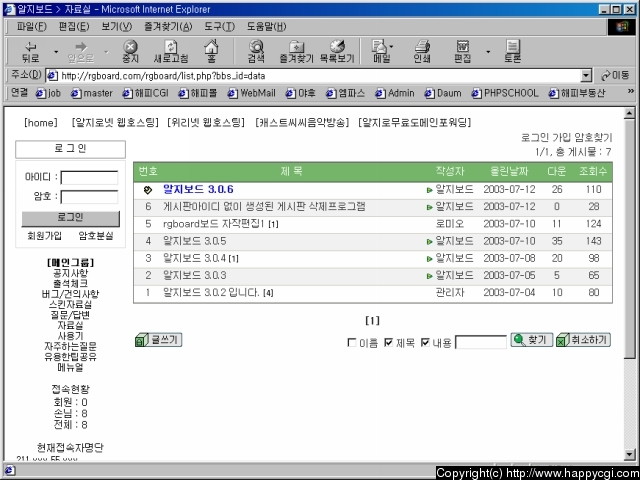Open the [home] navigation link
The width and height of the screenshot is (640, 480).
(x=40, y=122)
